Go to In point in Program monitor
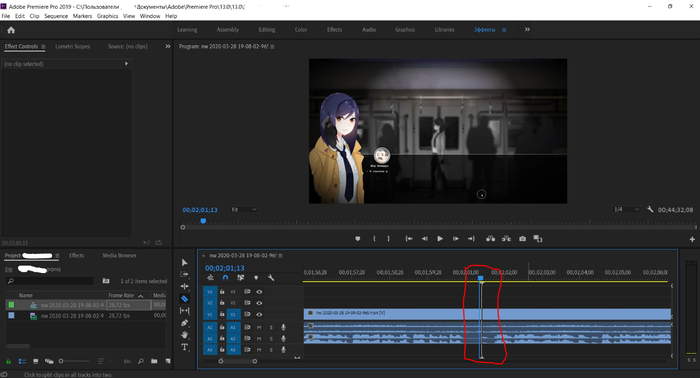The image size is (700, 378). coord(408,239)
